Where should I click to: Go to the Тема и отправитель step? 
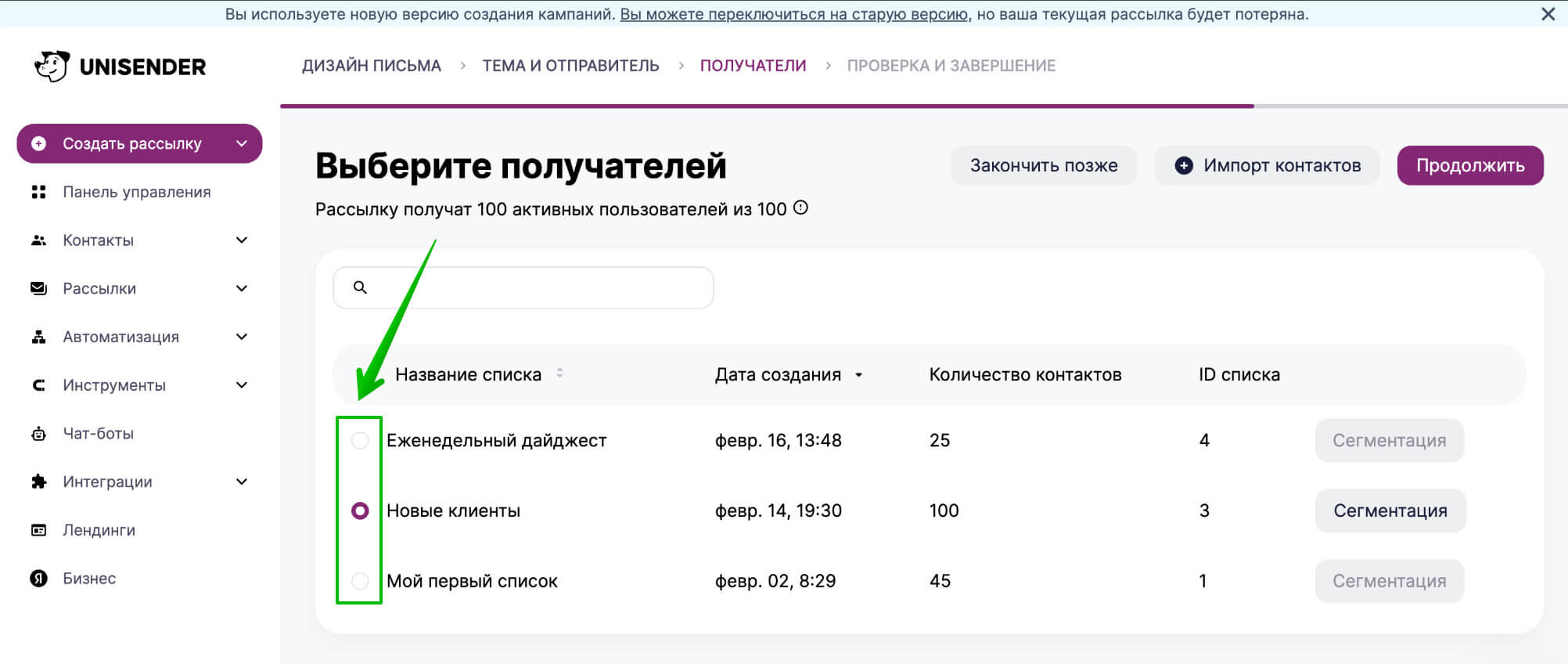570,66
